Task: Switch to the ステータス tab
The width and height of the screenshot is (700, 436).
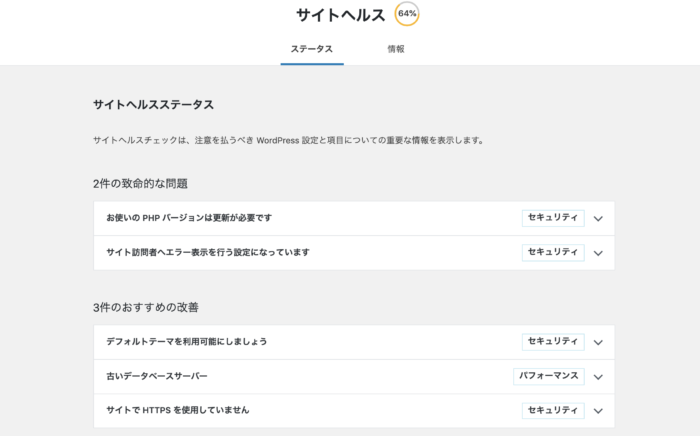Action: click(x=312, y=49)
